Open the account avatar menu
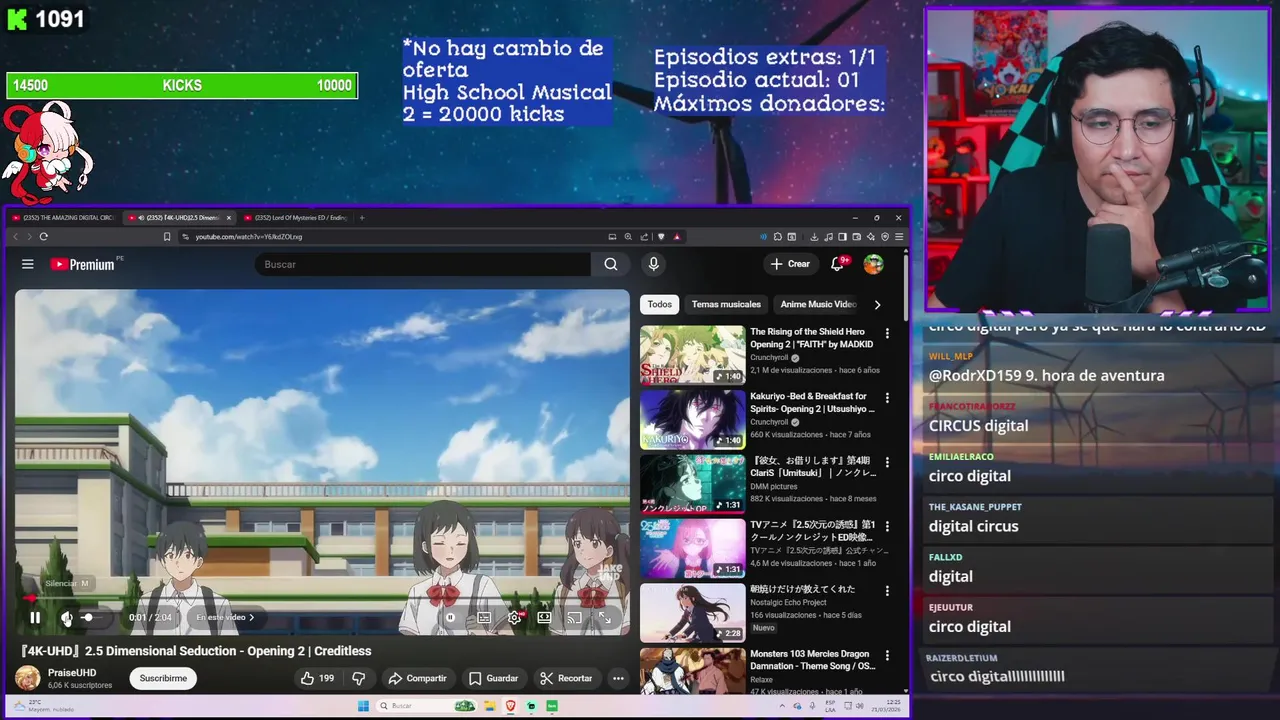 (x=873, y=264)
